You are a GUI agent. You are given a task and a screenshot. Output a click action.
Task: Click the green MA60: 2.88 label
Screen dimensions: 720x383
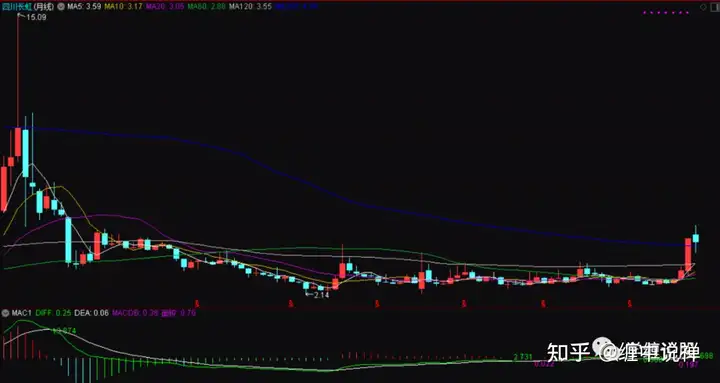point(207,6)
